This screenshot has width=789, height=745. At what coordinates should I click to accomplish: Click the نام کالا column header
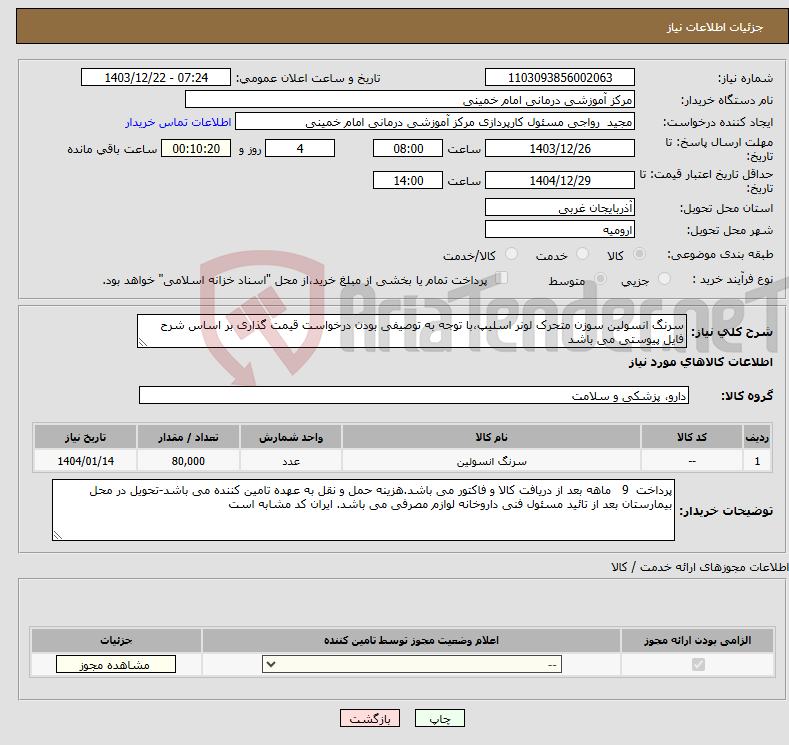click(x=492, y=437)
